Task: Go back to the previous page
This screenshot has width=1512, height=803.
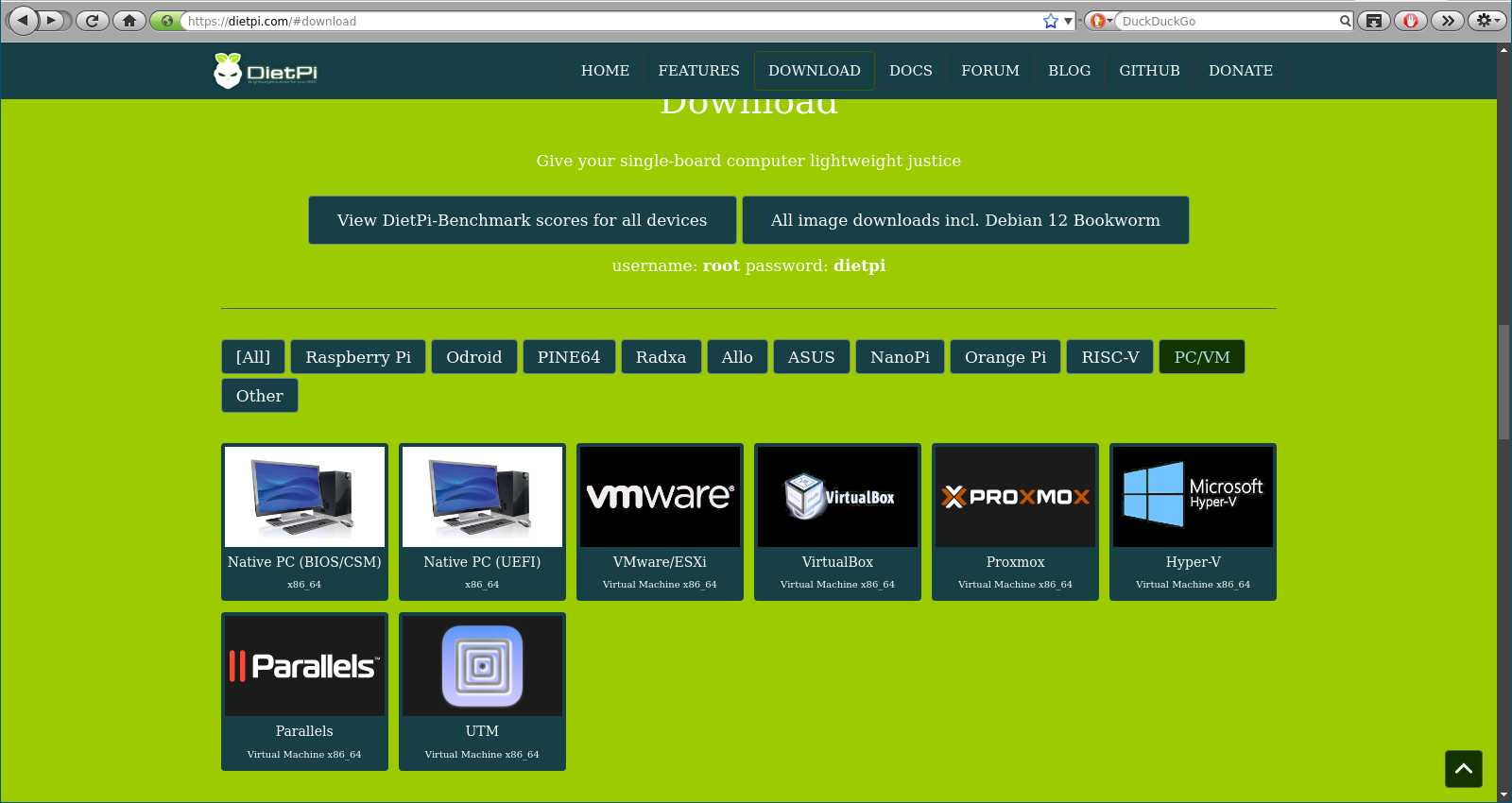Action: coord(23,20)
